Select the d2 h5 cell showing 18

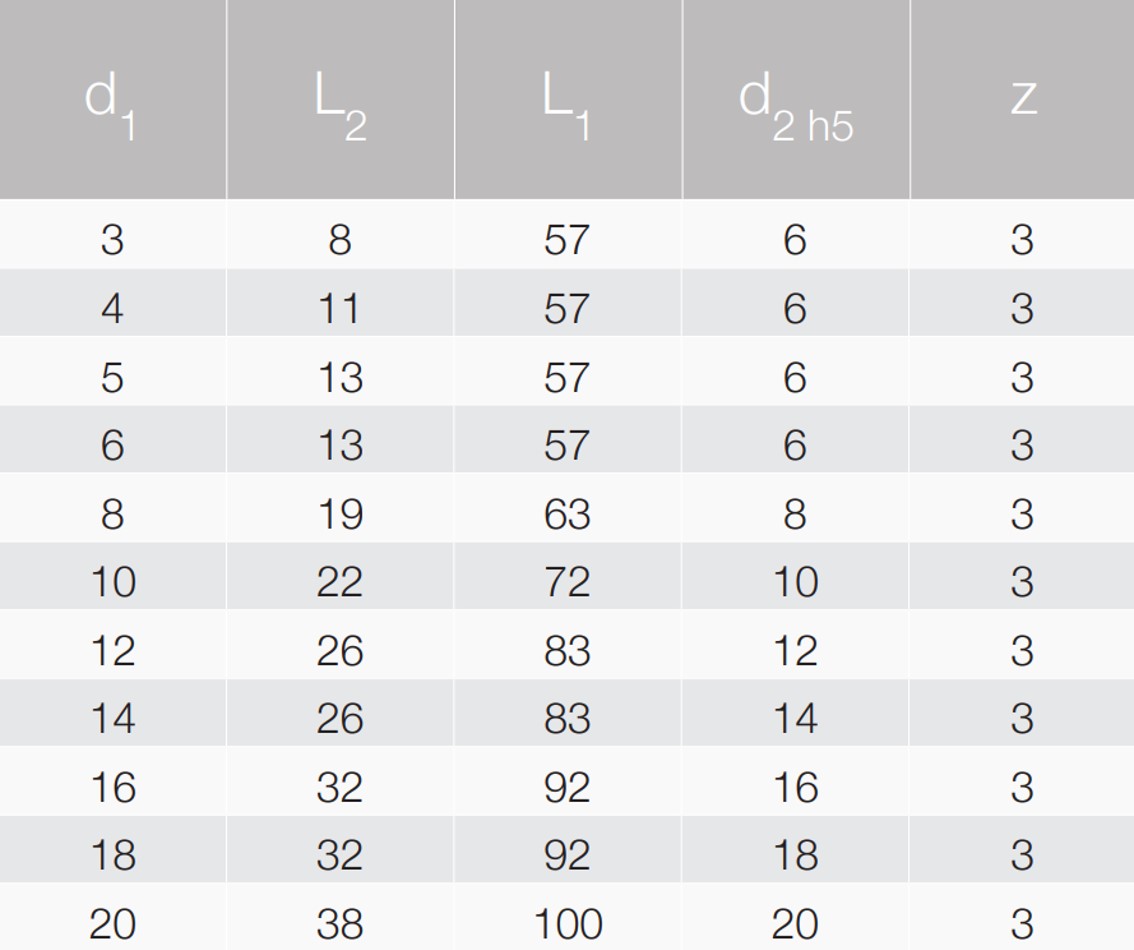(795, 856)
